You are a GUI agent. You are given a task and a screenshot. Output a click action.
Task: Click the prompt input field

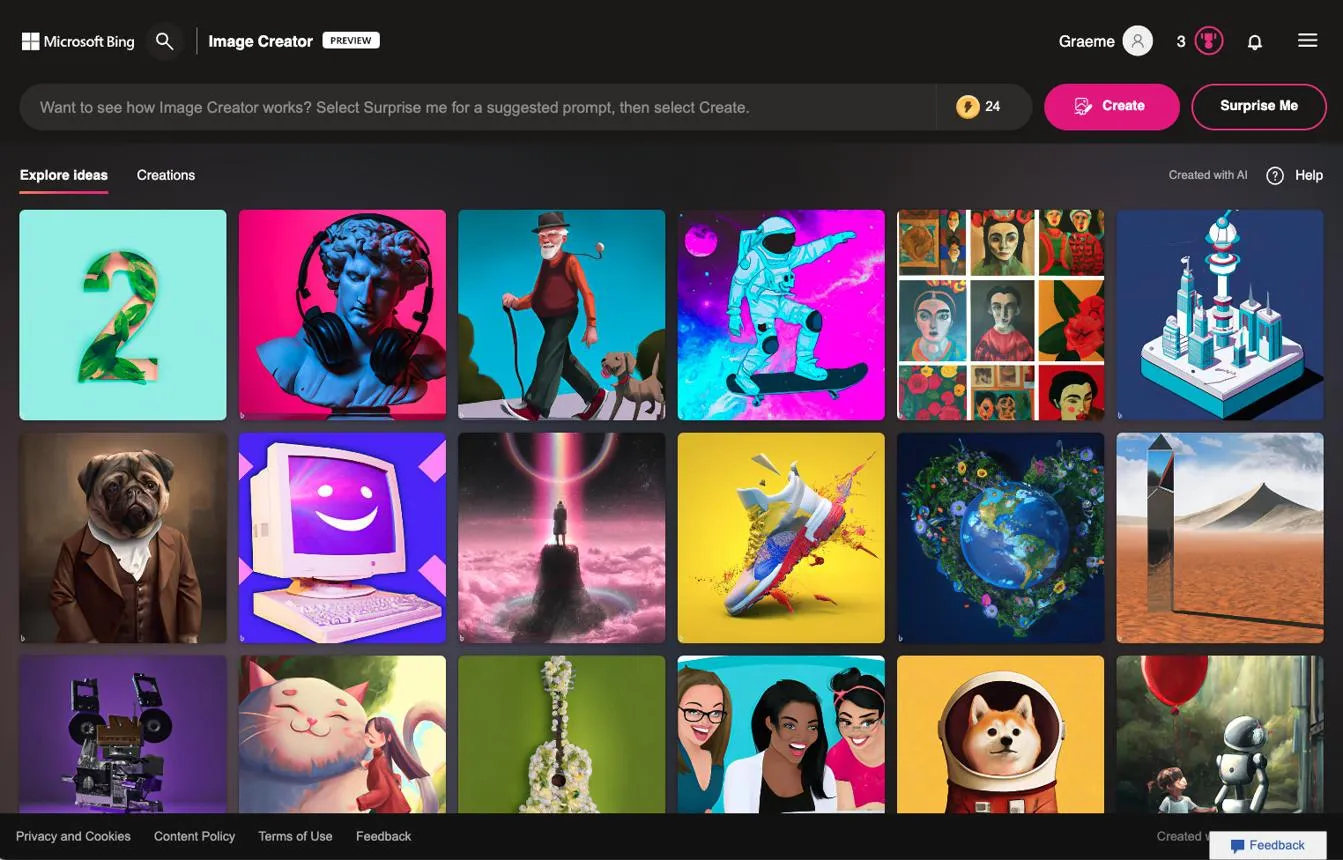click(480, 107)
